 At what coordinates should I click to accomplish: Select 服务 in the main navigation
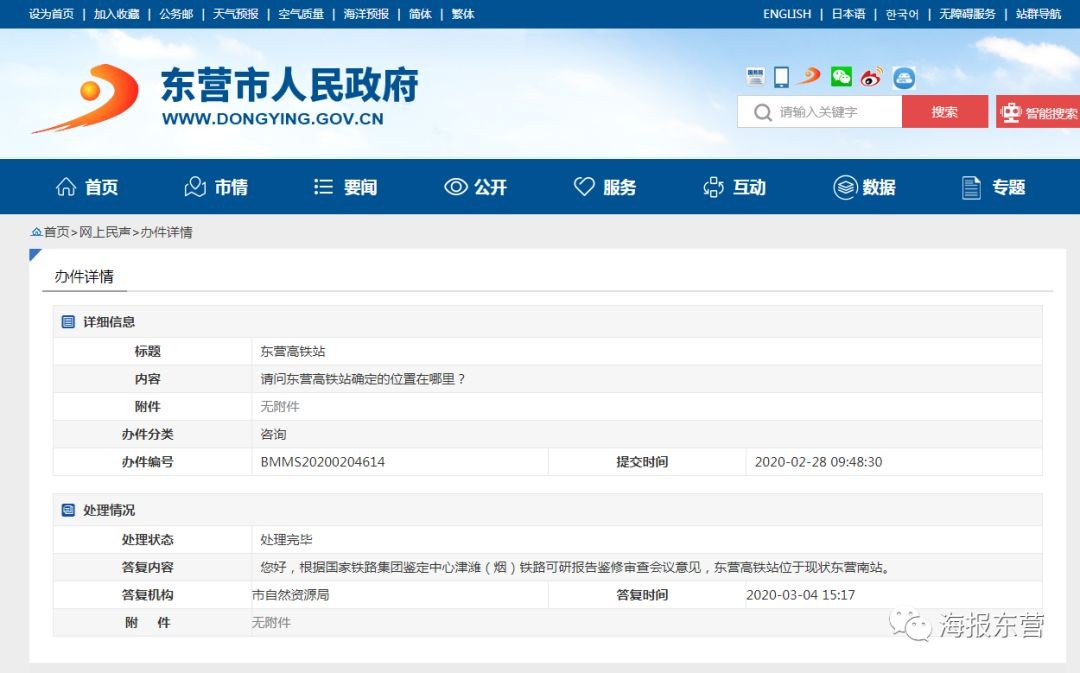point(605,187)
